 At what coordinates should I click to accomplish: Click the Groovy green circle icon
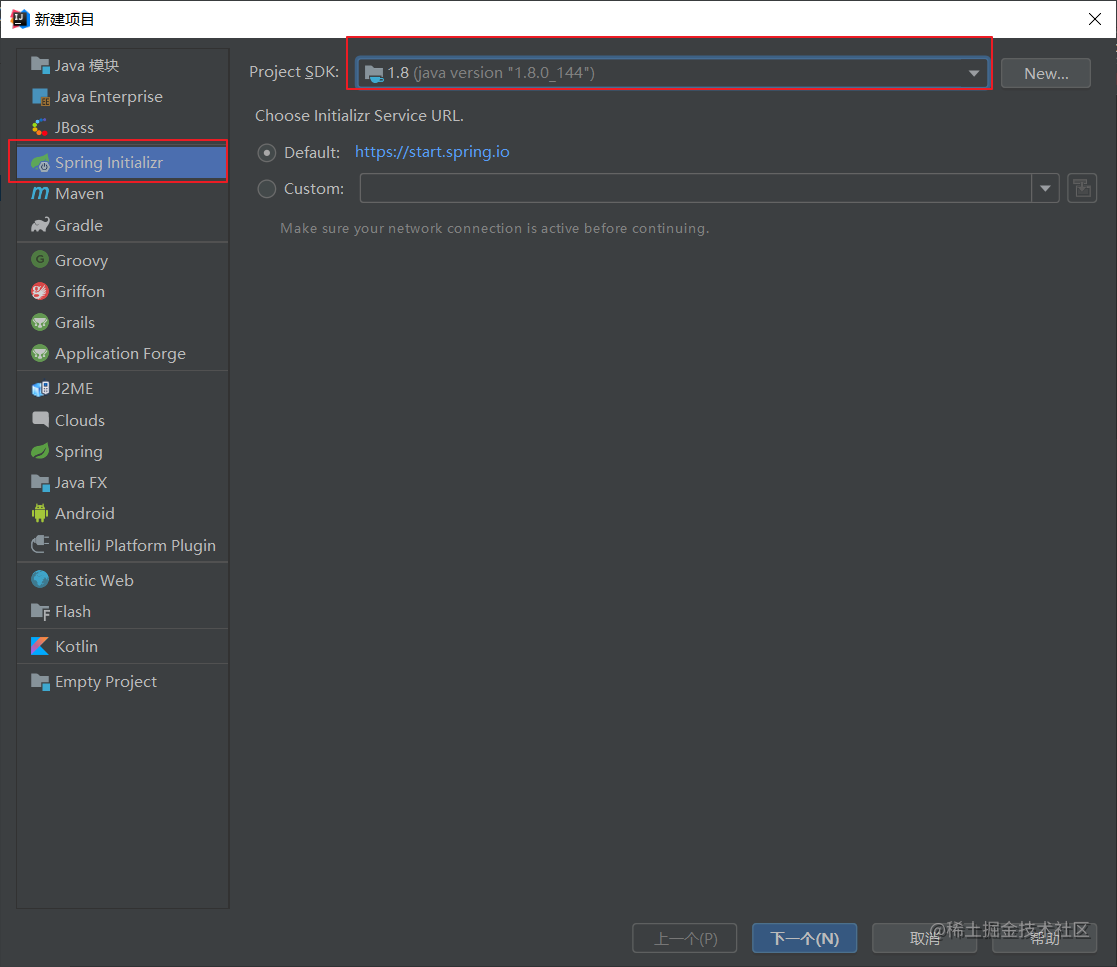coord(40,259)
